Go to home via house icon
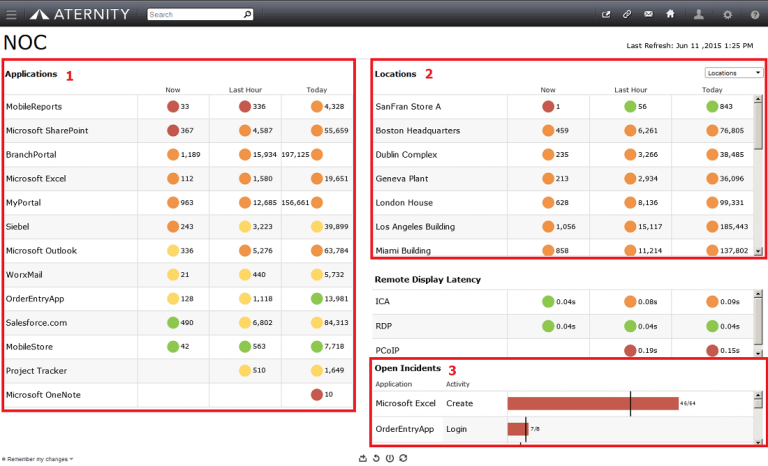This screenshot has height=466, width=768. 670,14
